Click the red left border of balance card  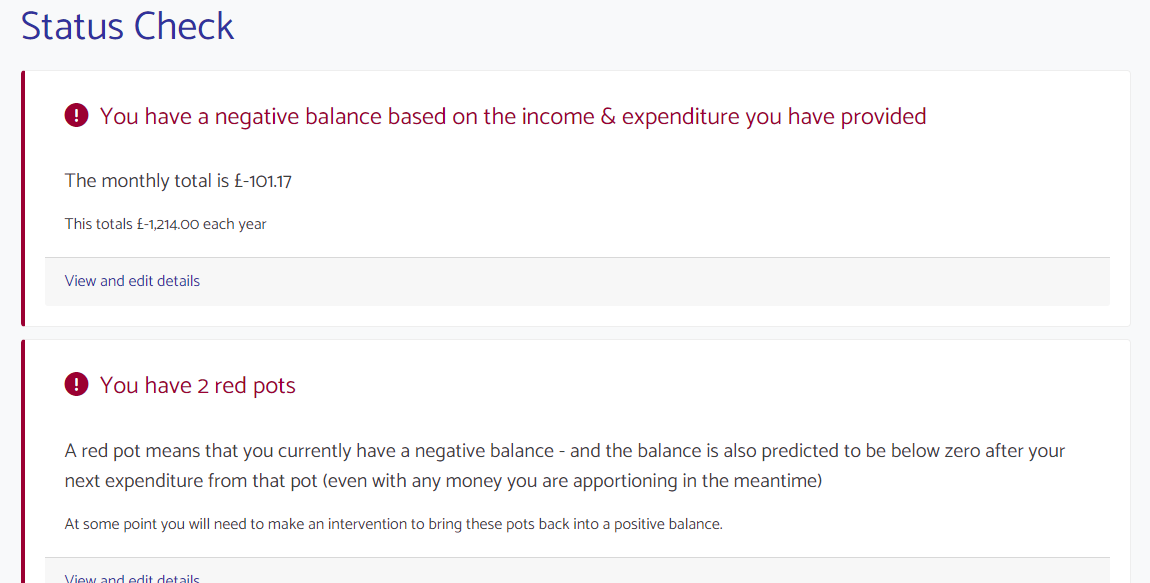click(x=23, y=198)
